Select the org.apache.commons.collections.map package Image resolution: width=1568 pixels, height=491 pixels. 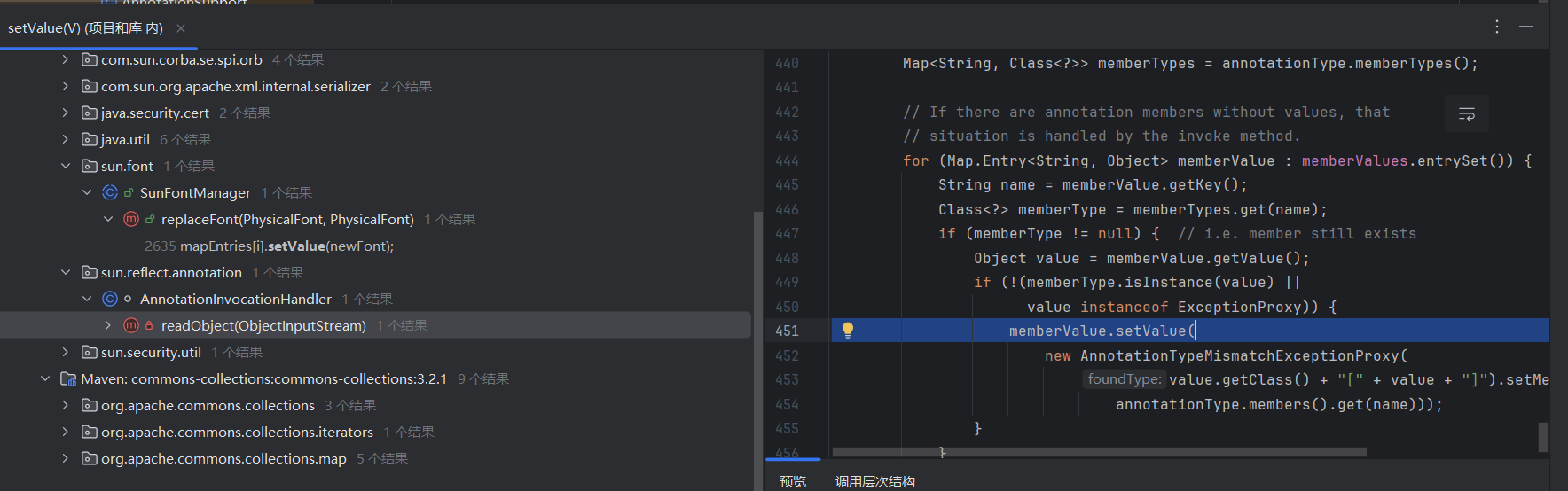[x=223, y=458]
